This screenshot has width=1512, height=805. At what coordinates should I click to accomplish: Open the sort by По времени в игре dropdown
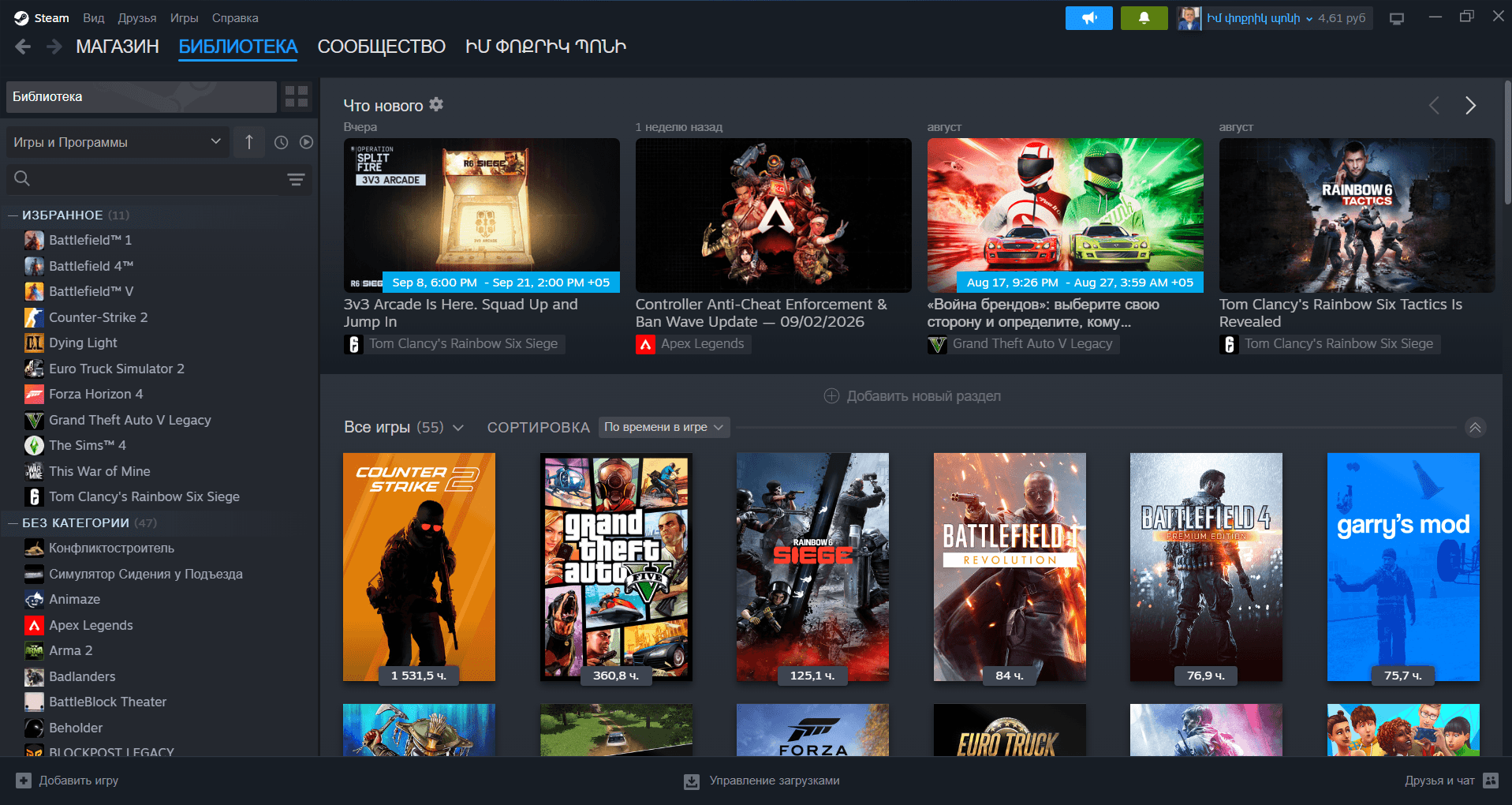pyautogui.click(x=664, y=427)
